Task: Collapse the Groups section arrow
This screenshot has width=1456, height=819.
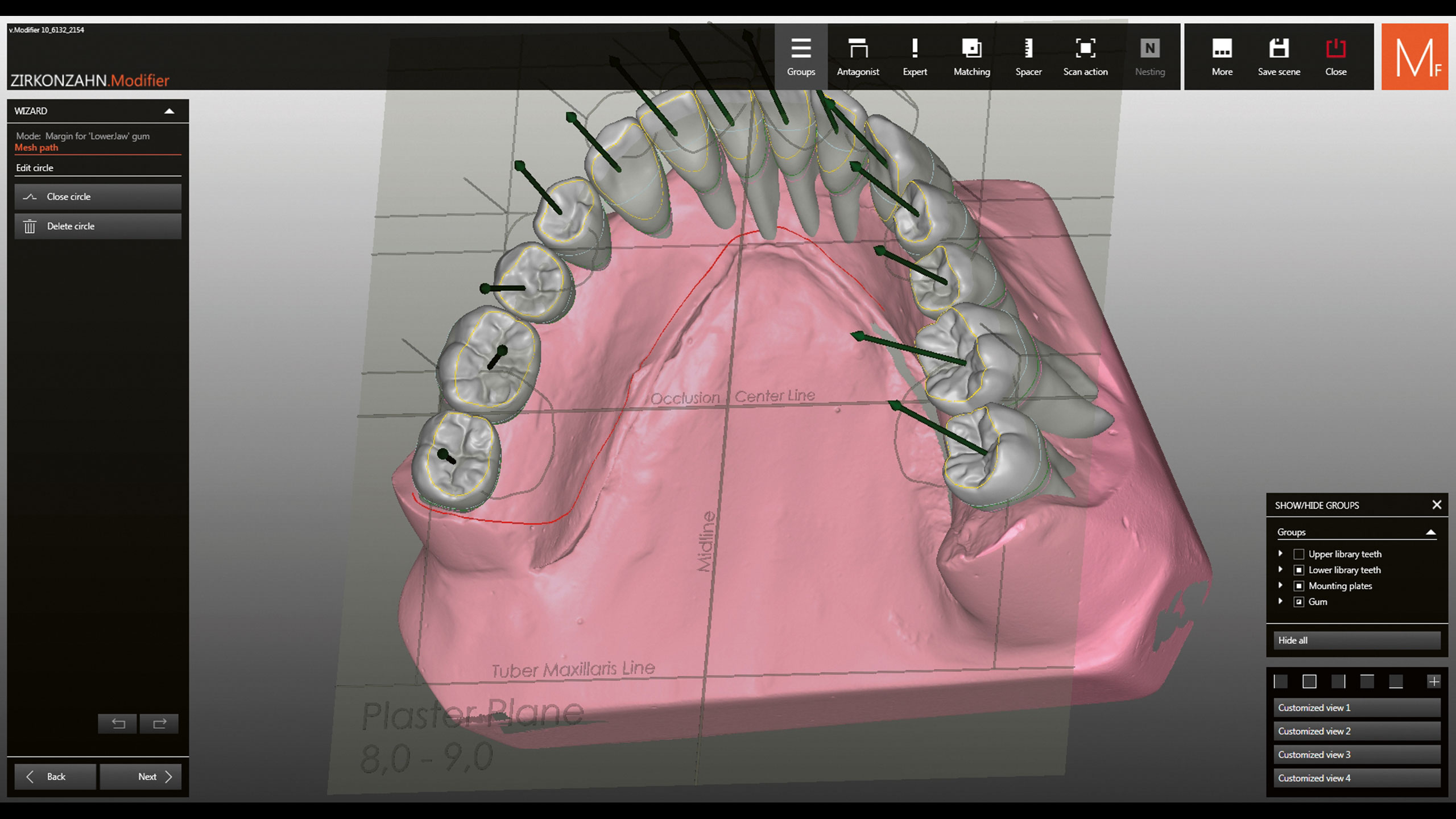Action: (x=1430, y=532)
